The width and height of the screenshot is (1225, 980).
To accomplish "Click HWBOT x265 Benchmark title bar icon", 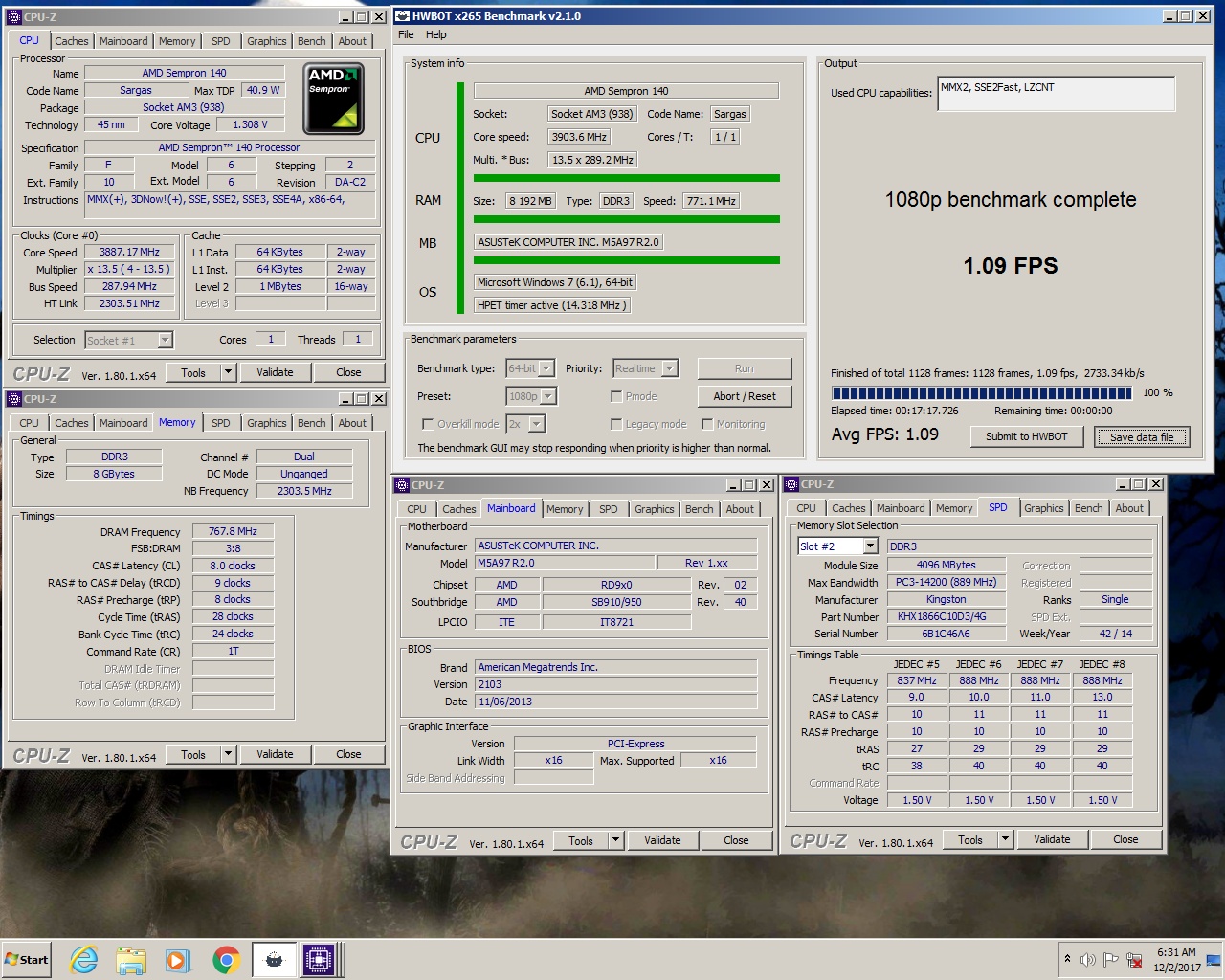I will tap(402, 16).
